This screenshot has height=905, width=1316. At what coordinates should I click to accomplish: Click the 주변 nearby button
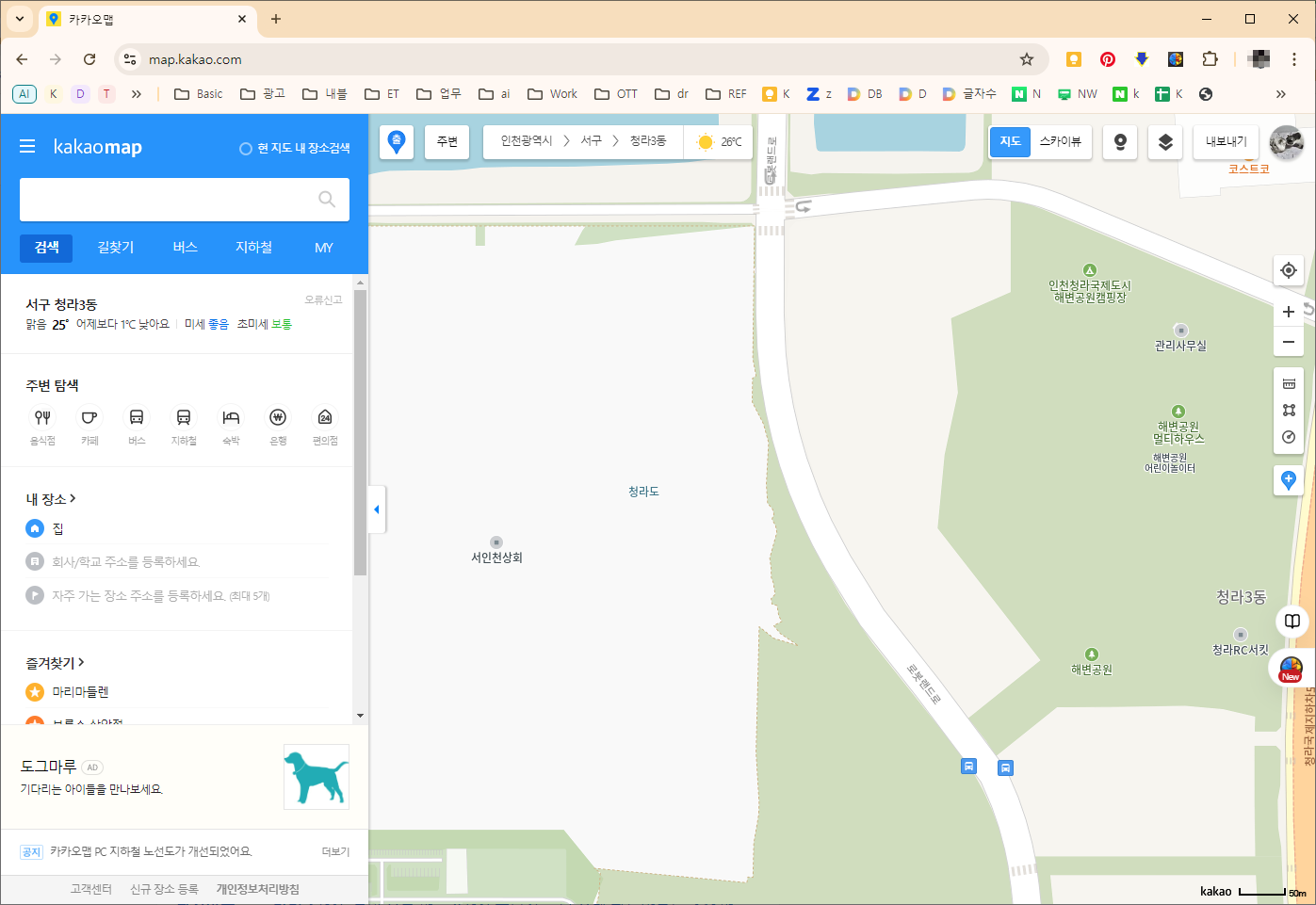447,142
